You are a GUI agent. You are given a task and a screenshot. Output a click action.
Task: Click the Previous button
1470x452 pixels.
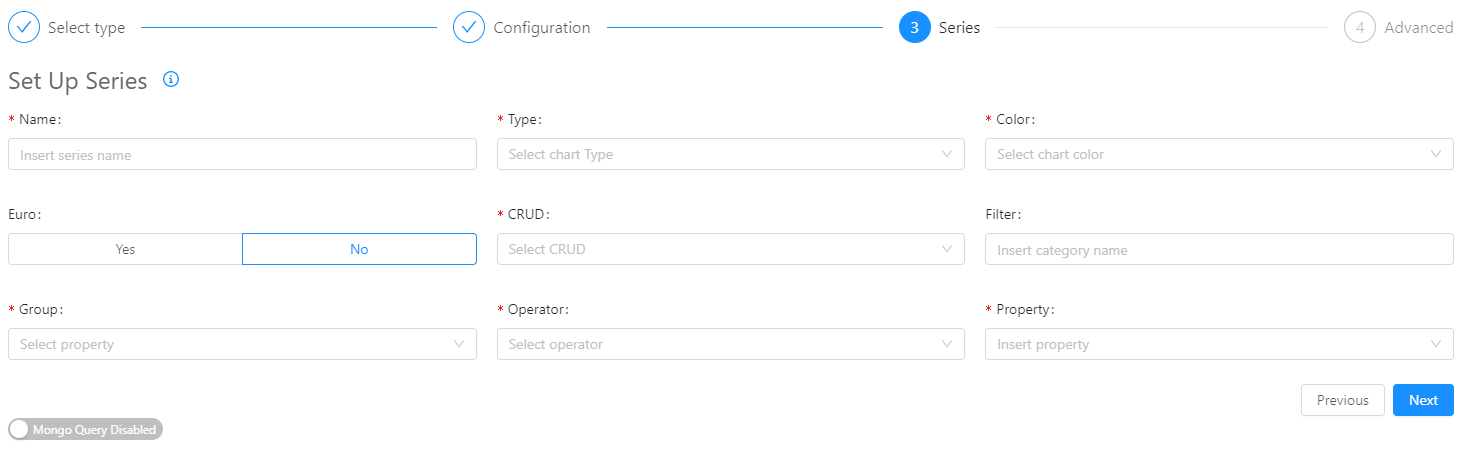point(1342,400)
